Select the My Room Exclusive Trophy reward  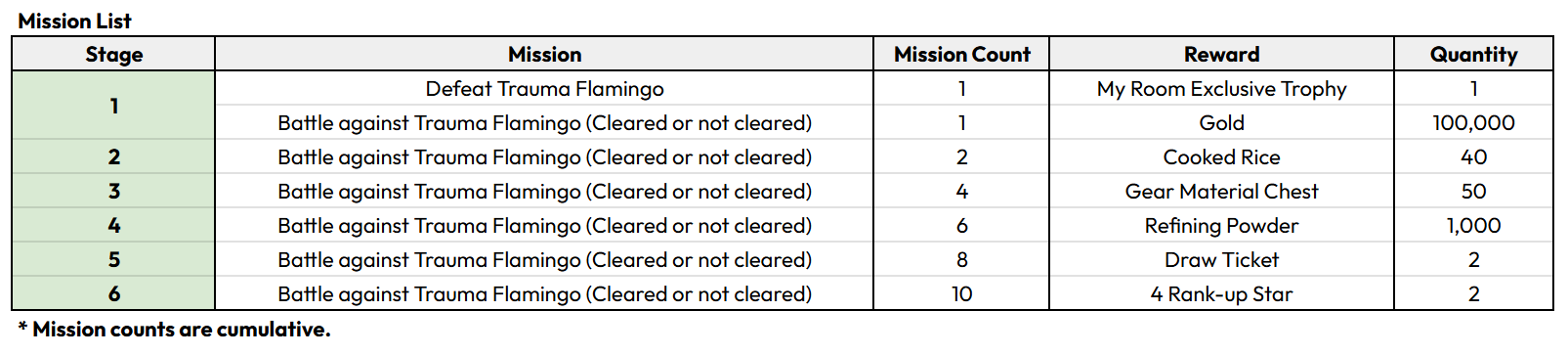pos(1221,89)
